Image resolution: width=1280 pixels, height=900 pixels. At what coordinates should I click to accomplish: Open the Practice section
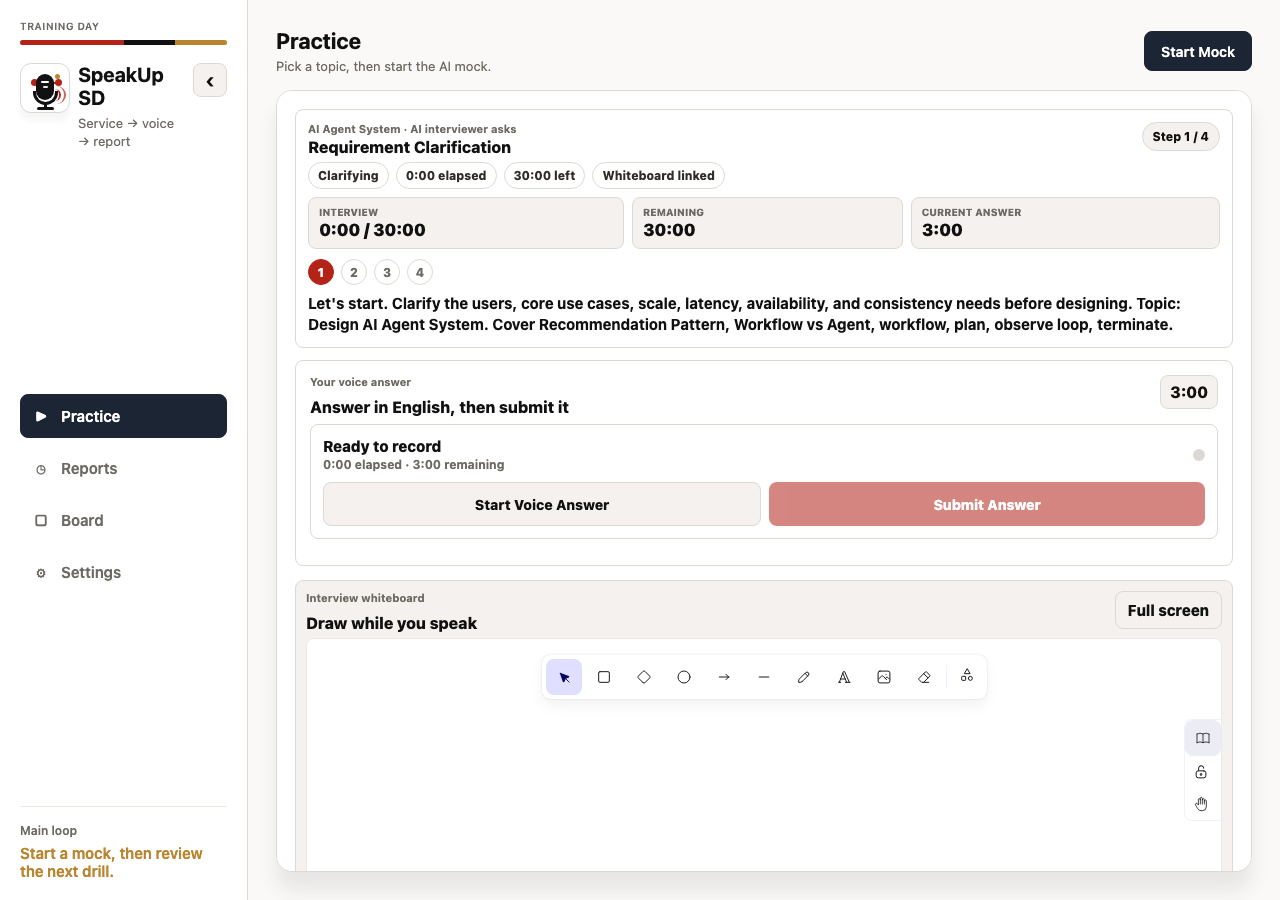click(123, 416)
